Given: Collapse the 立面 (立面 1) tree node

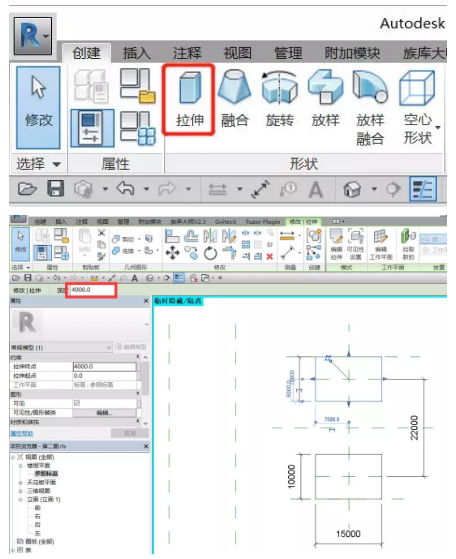Looking at the screenshot, I should click(20, 499).
